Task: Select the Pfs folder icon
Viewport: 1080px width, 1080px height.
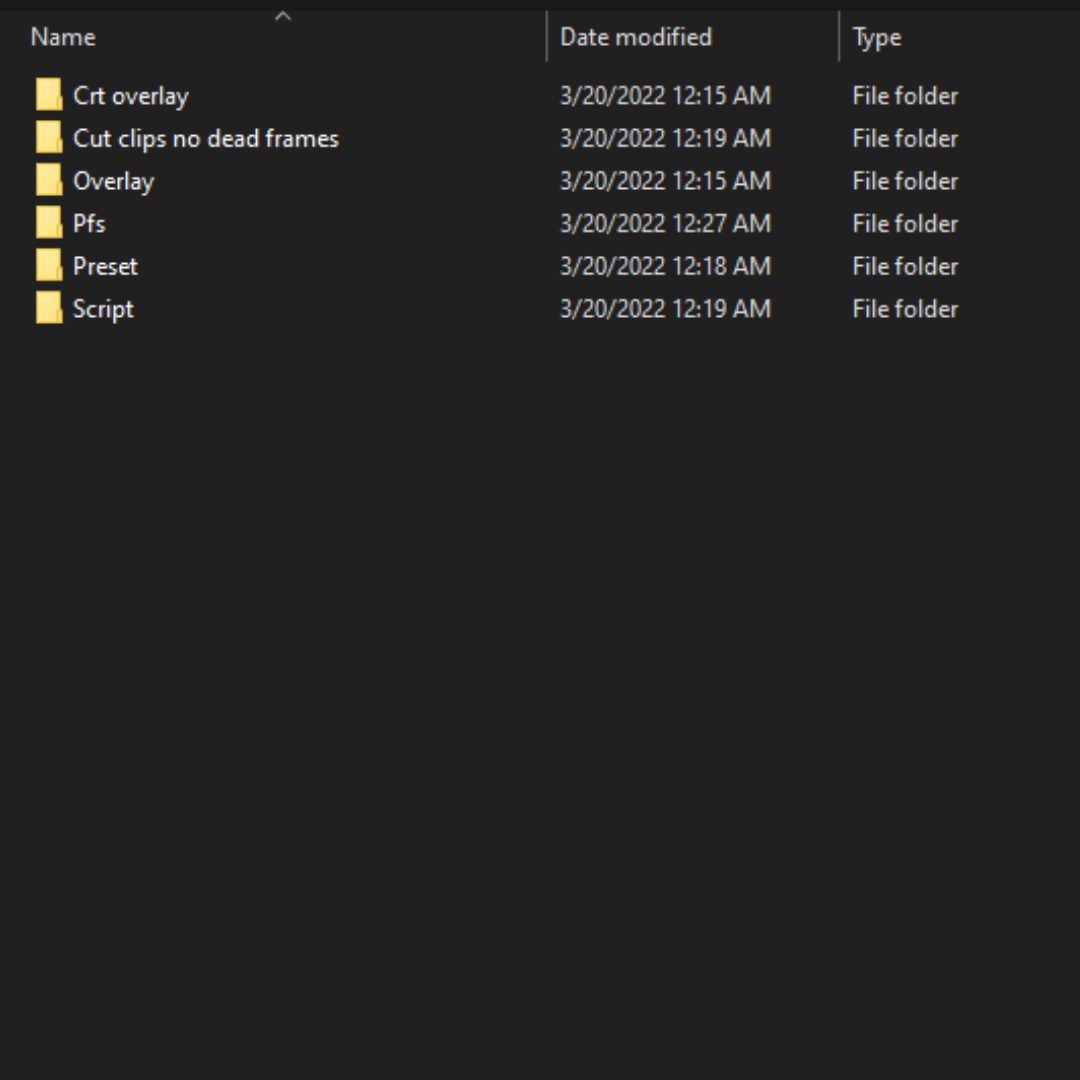Action: (x=49, y=223)
